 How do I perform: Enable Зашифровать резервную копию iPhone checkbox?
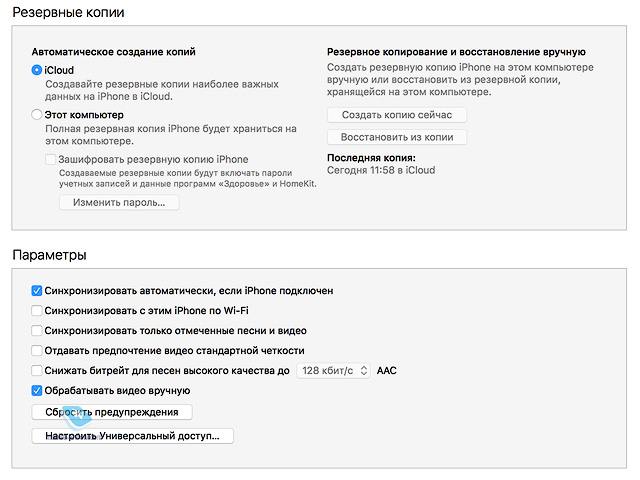(51, 159)
